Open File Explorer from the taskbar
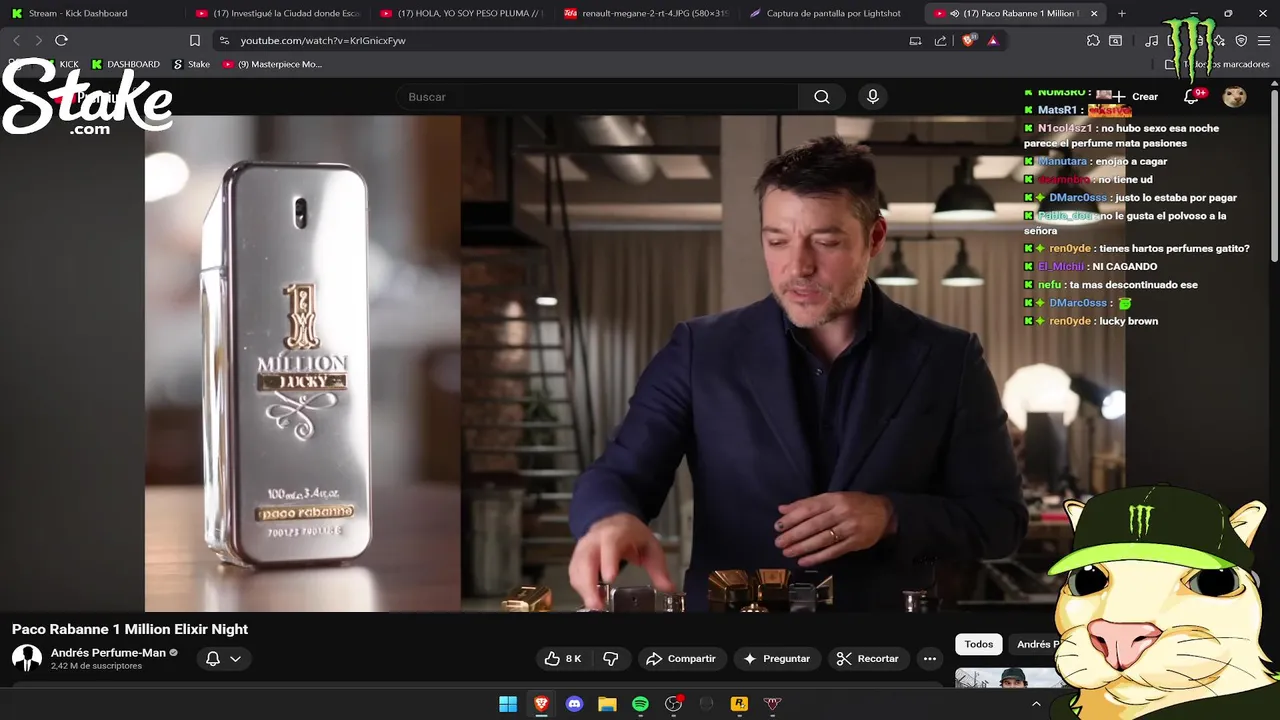This screenshot has width=1280, height=720. (607, 704)
